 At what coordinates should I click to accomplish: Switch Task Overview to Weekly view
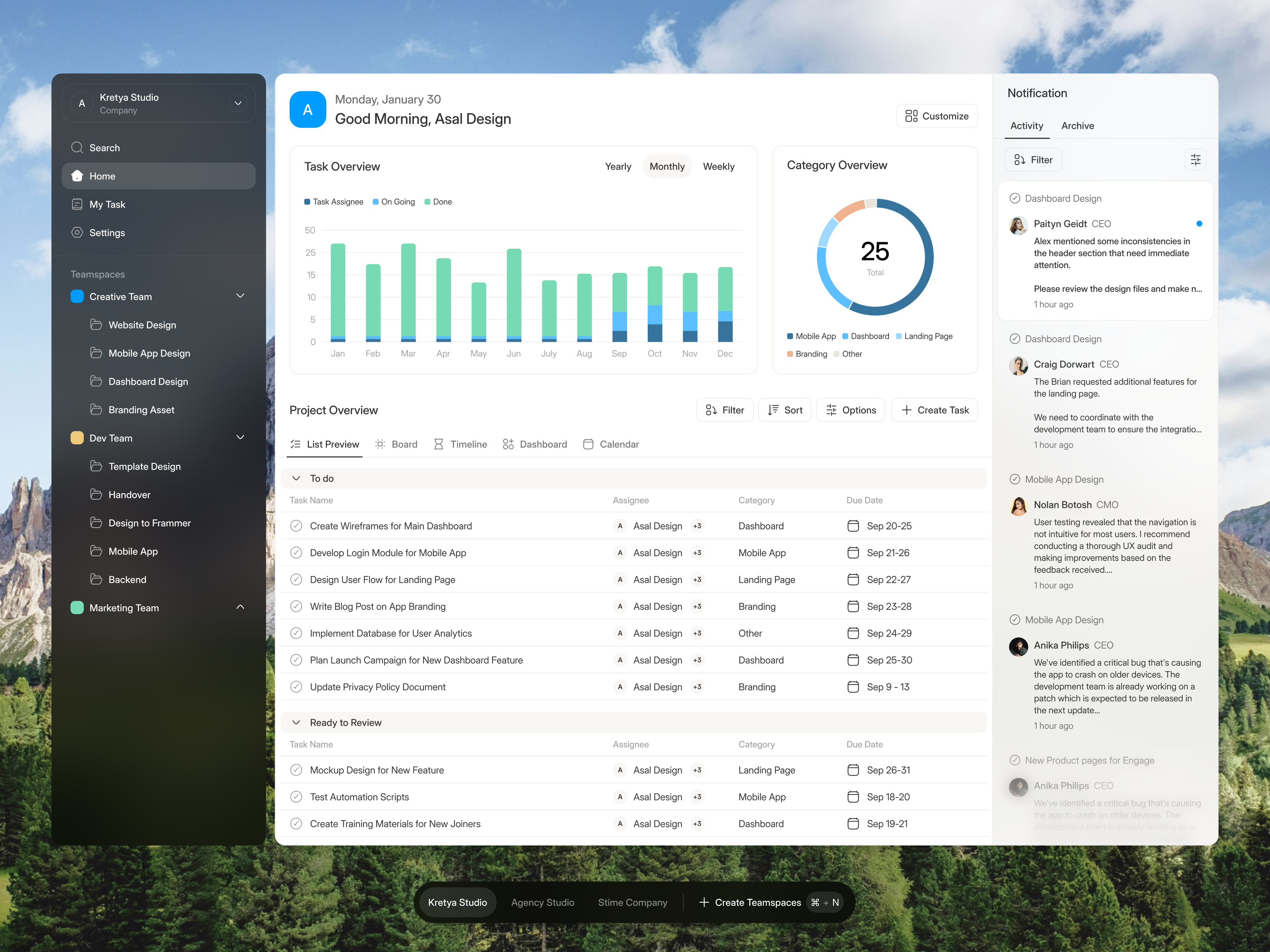(718, 167)
